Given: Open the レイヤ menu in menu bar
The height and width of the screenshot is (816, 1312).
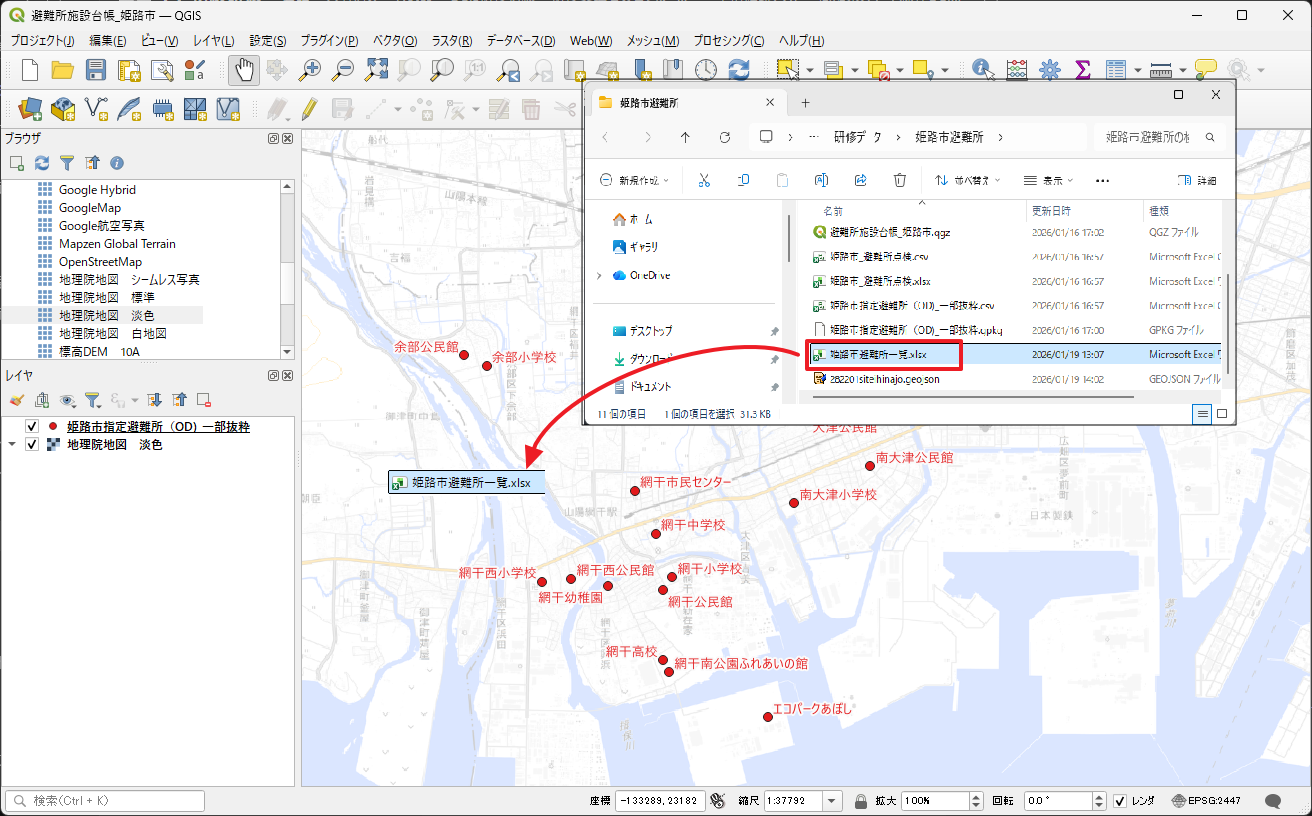Looking at the screenshot, I should (x=213, y=41).
